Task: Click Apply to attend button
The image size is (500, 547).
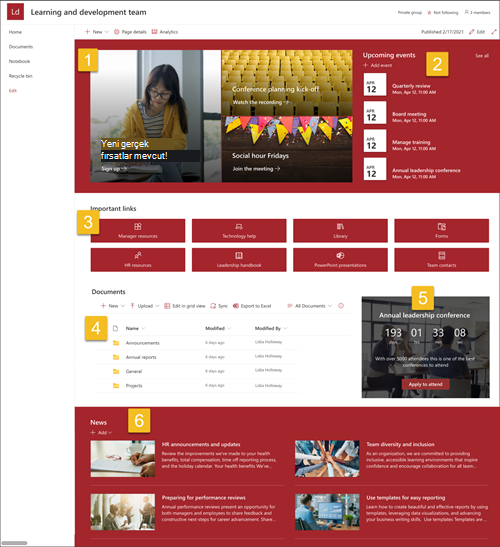Action: coord(425,384)
